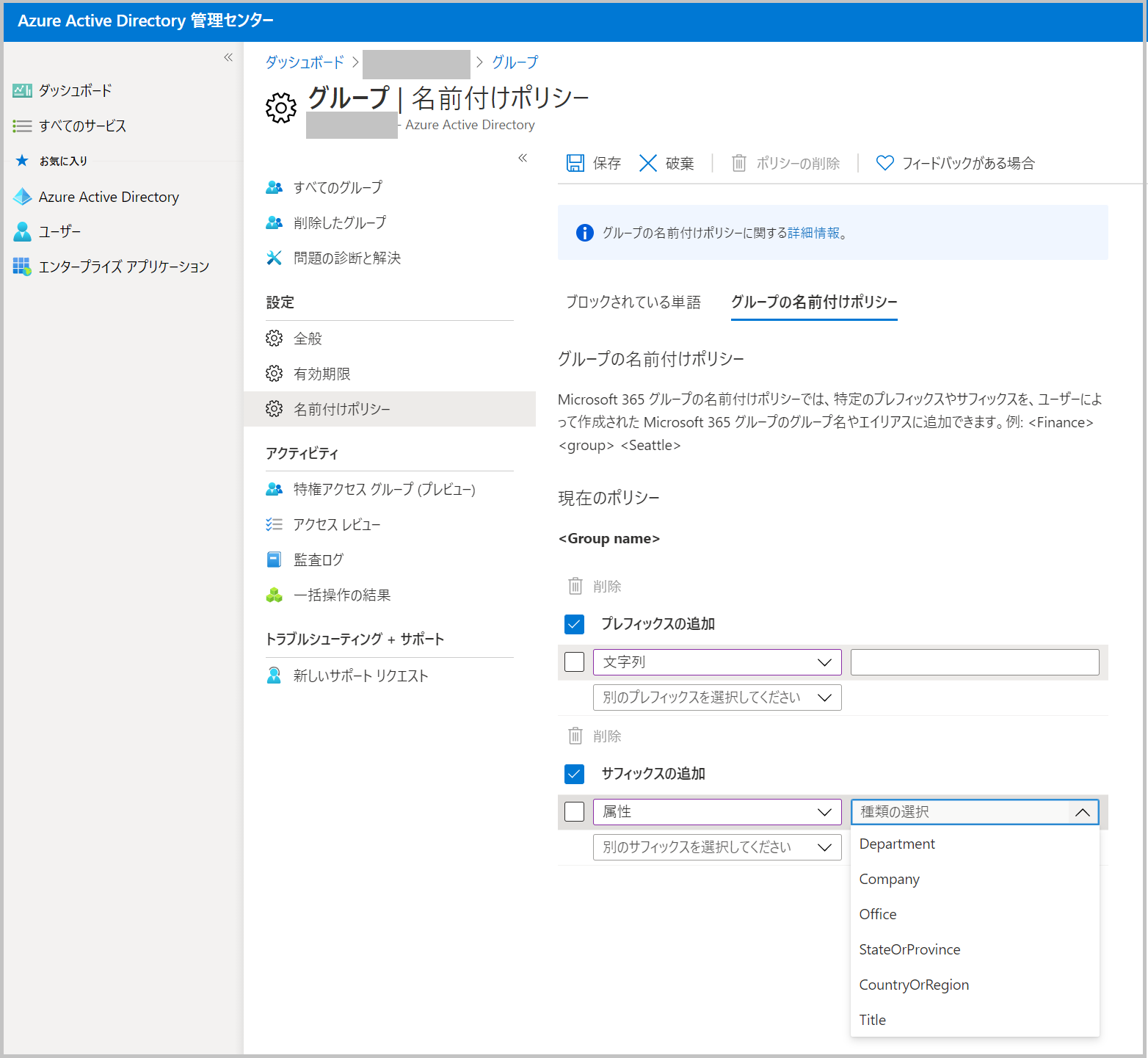Click the すべてのグループ people icon

pyautogui.click(x=274, y=187)
